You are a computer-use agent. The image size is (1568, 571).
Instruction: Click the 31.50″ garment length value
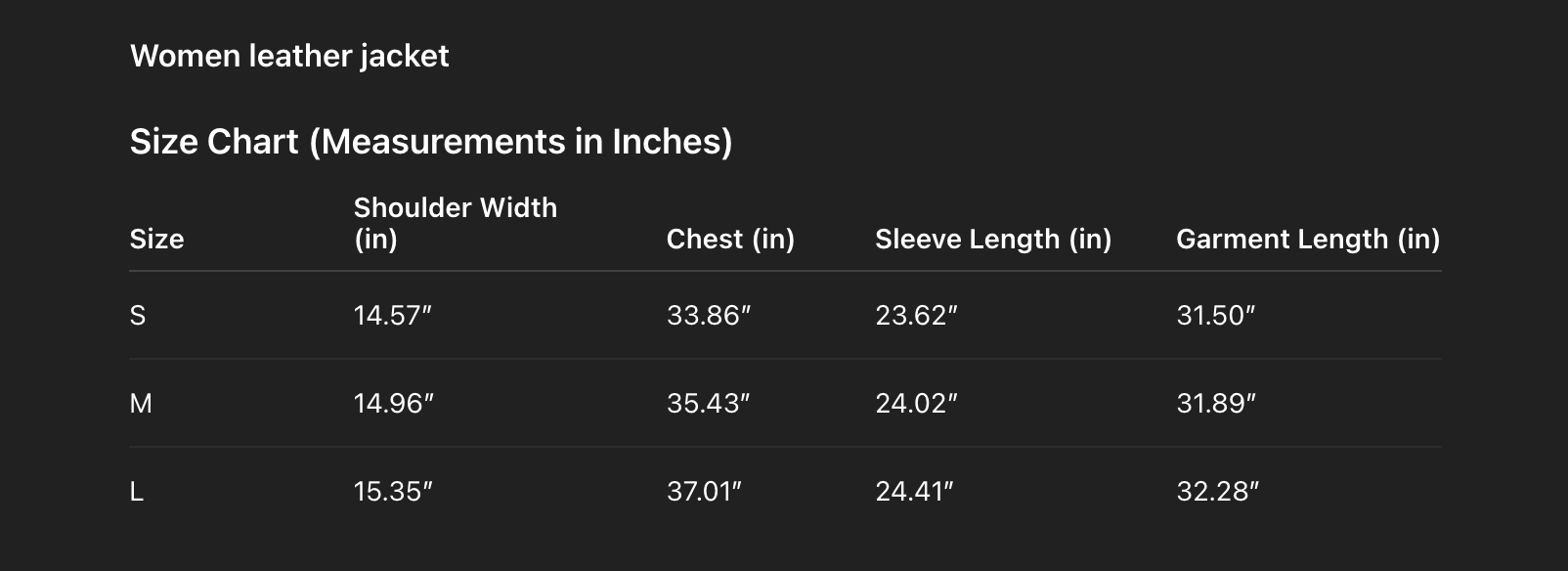[1215, 316]
